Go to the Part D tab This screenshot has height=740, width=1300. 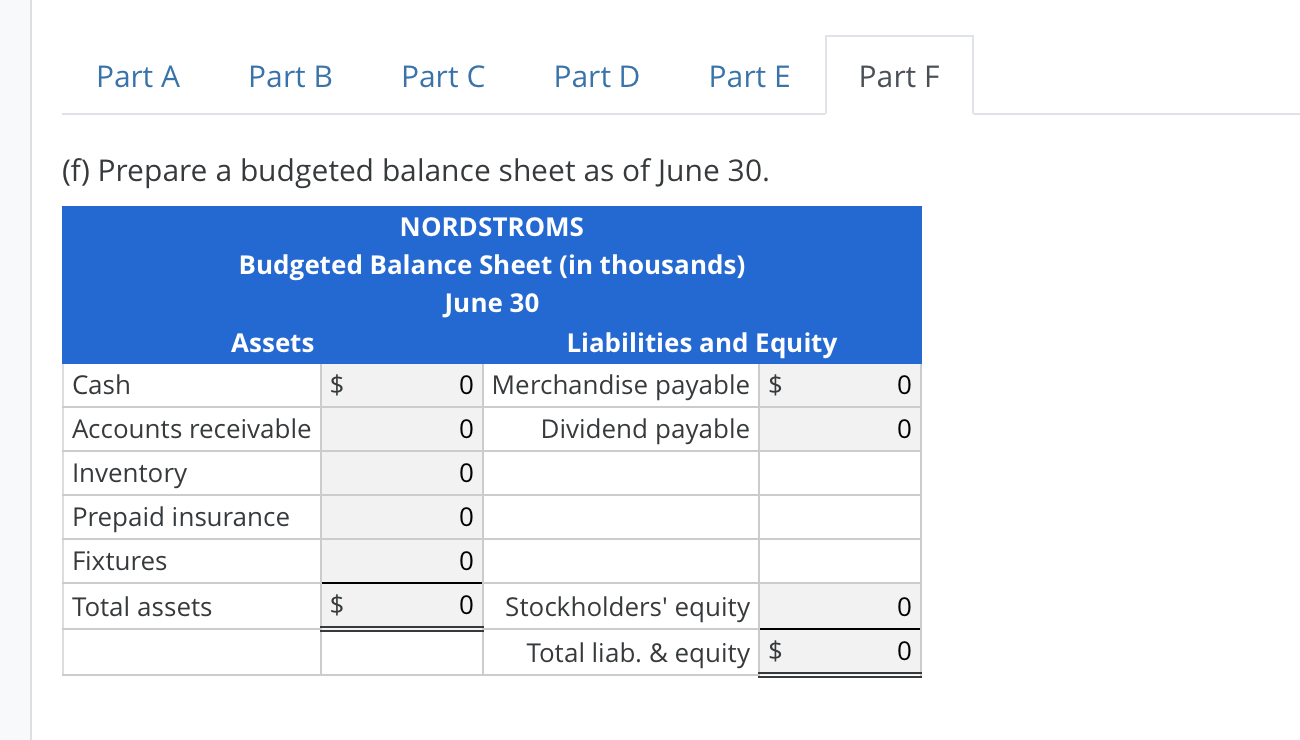coord(597,76)
